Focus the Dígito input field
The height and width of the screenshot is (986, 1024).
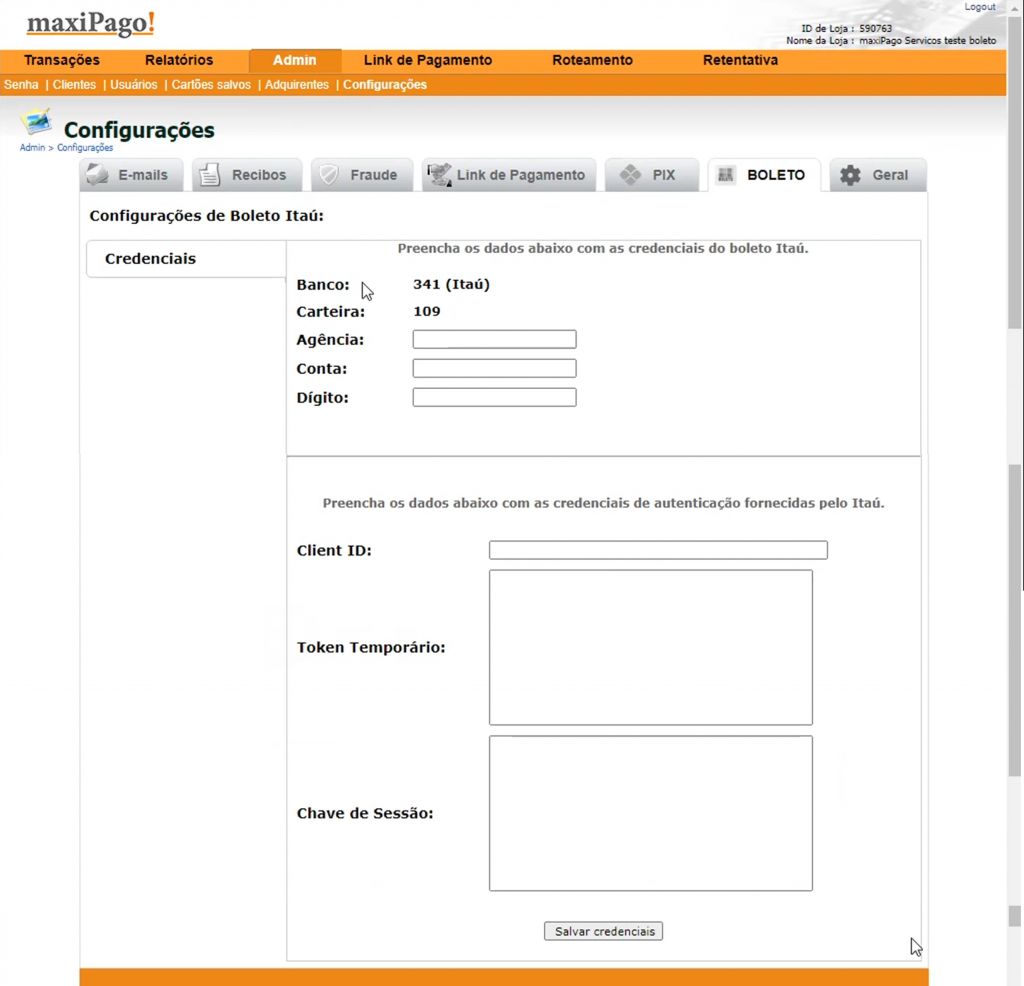click(x=494, y=397)
